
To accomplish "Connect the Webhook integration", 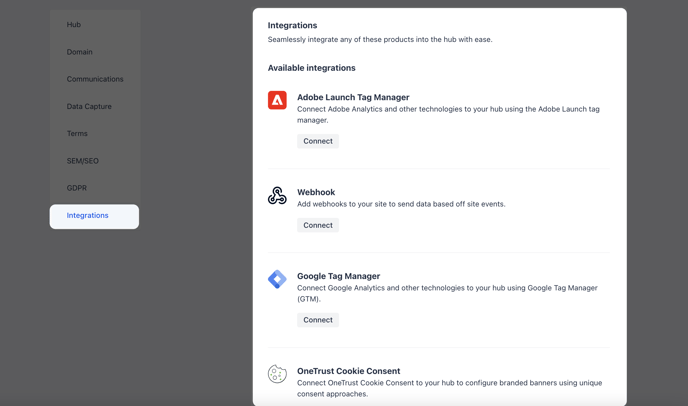I will tap(318, 225).
